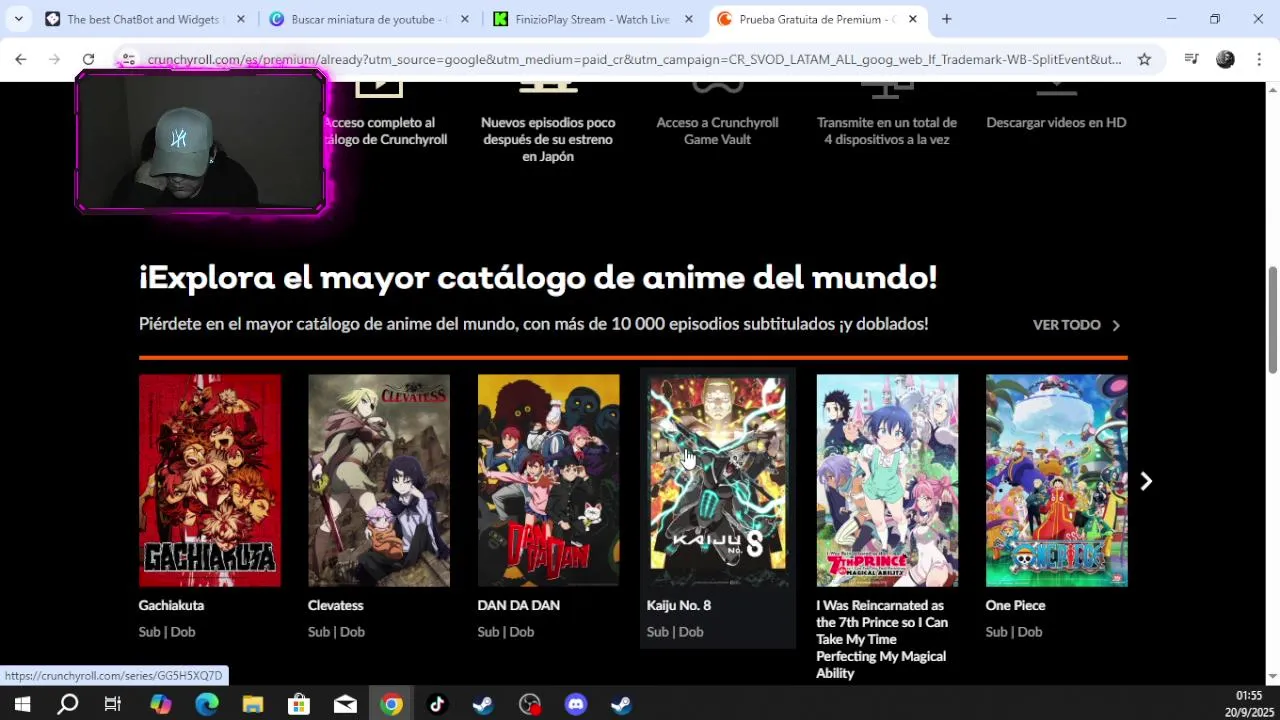Open Windows taskbar search
The width and height of the screenshot is (1280, 720).
[67, 705]
